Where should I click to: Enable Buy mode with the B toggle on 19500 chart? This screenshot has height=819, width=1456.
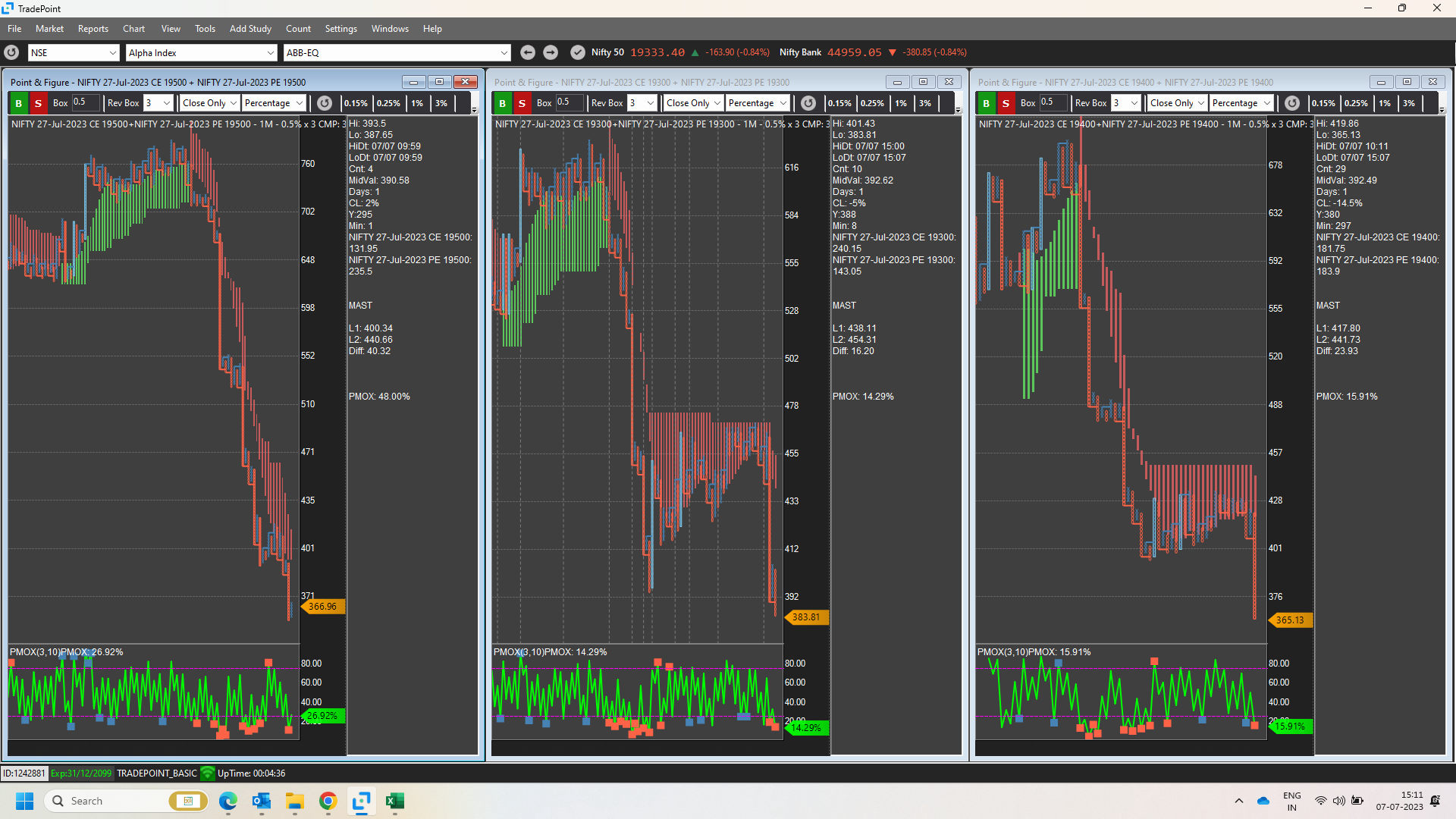17,102
